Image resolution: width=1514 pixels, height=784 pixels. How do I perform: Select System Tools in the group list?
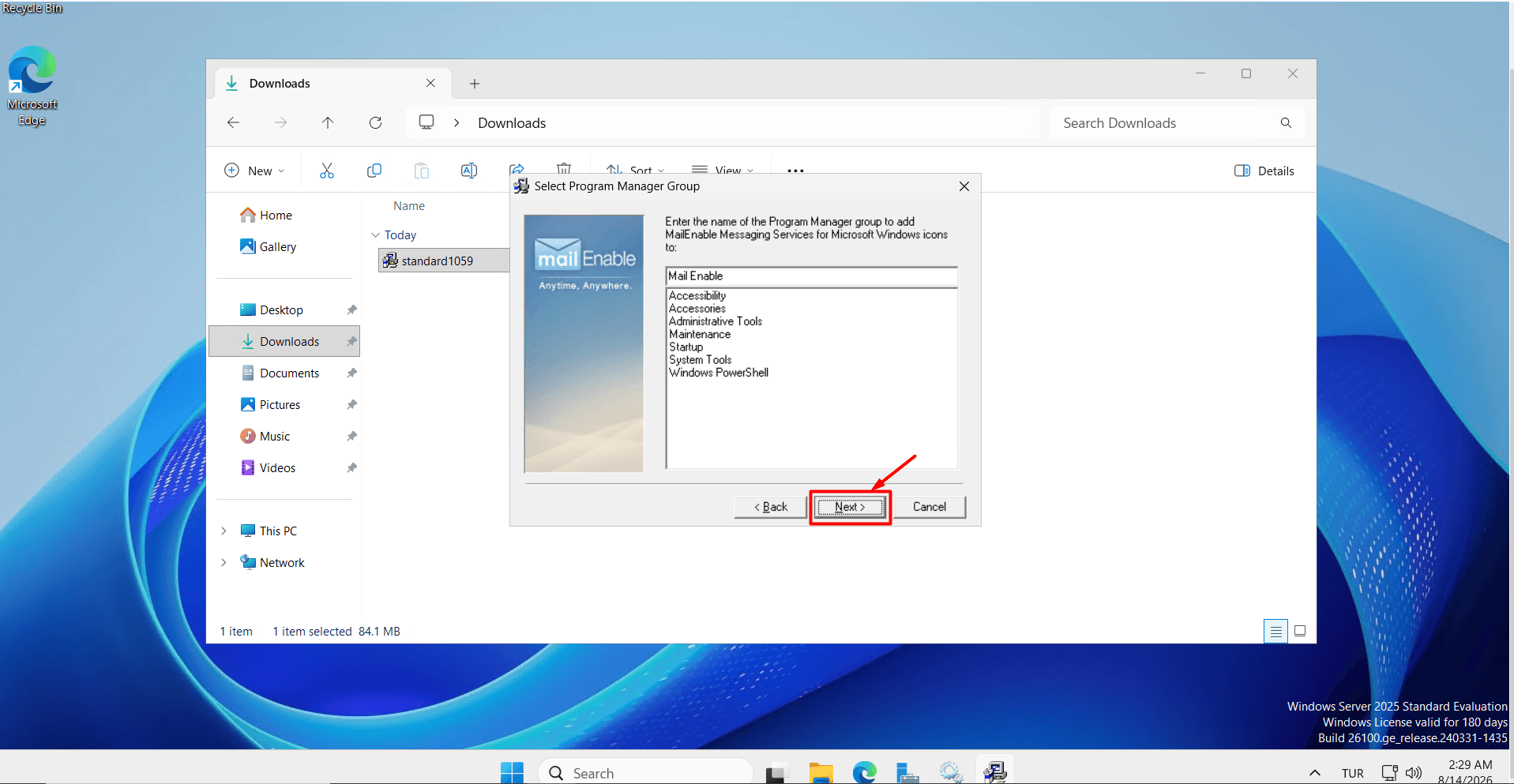(701, 360)
